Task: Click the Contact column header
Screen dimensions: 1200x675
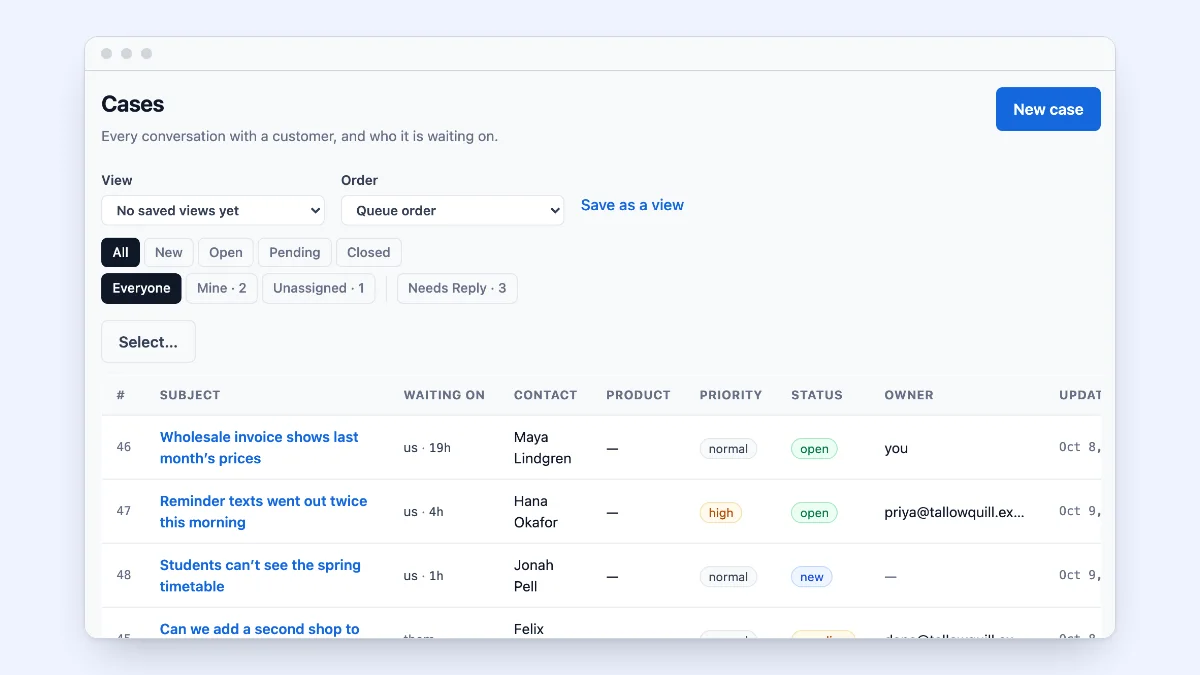Action: point(545,395)
